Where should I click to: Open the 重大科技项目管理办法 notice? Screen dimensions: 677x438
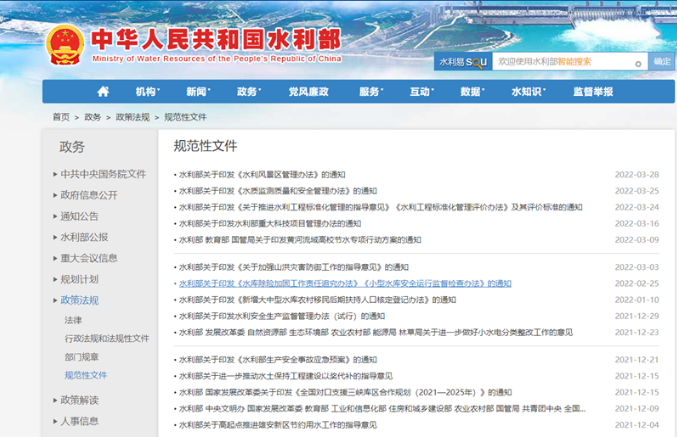click(x=270, y=224)
